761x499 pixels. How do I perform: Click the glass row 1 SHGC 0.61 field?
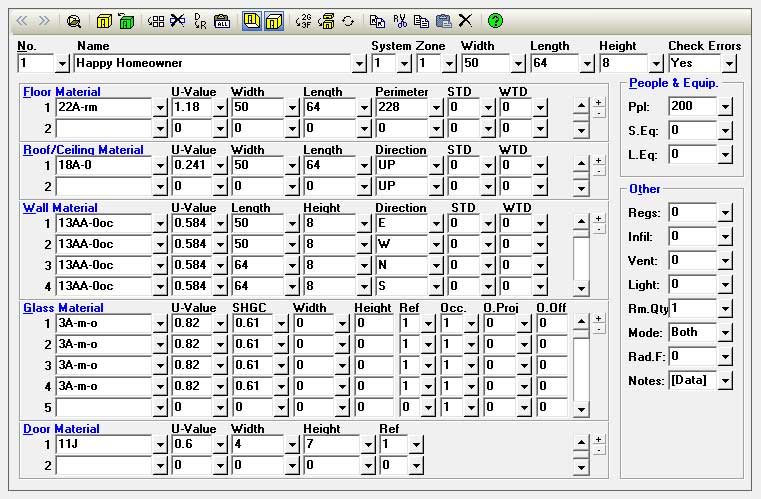coord(253,323)
